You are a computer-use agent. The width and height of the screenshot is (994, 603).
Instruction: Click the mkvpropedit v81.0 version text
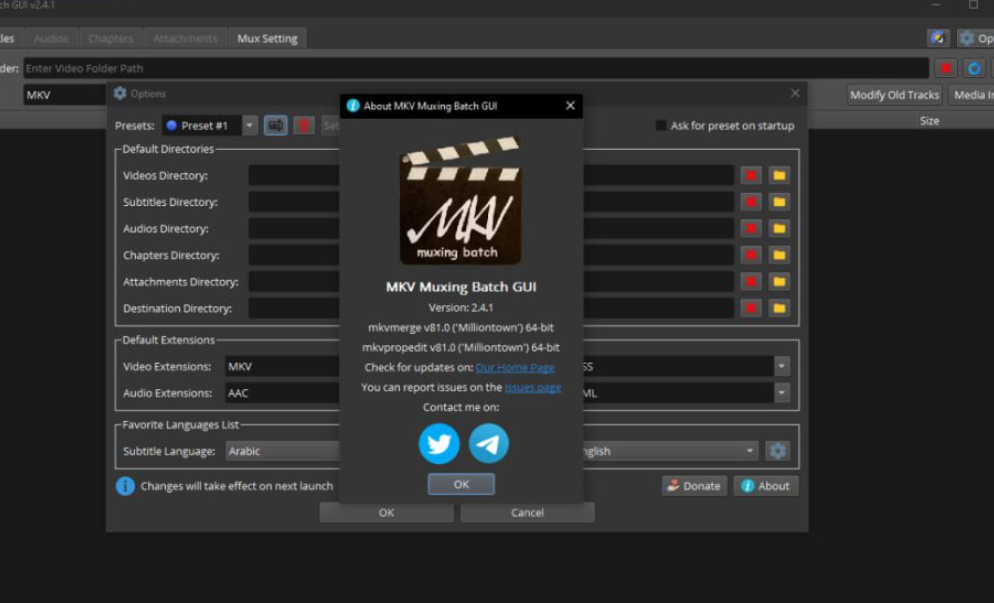pos(461,347)
